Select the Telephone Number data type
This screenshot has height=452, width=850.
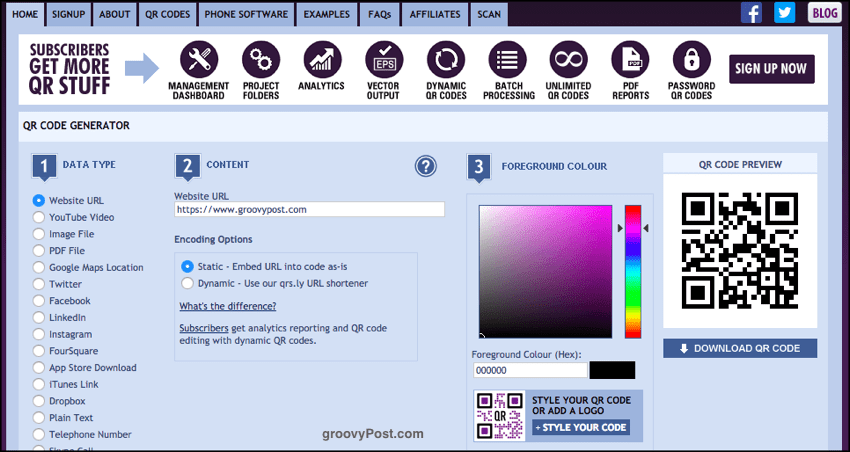click(x=38, y=435)
